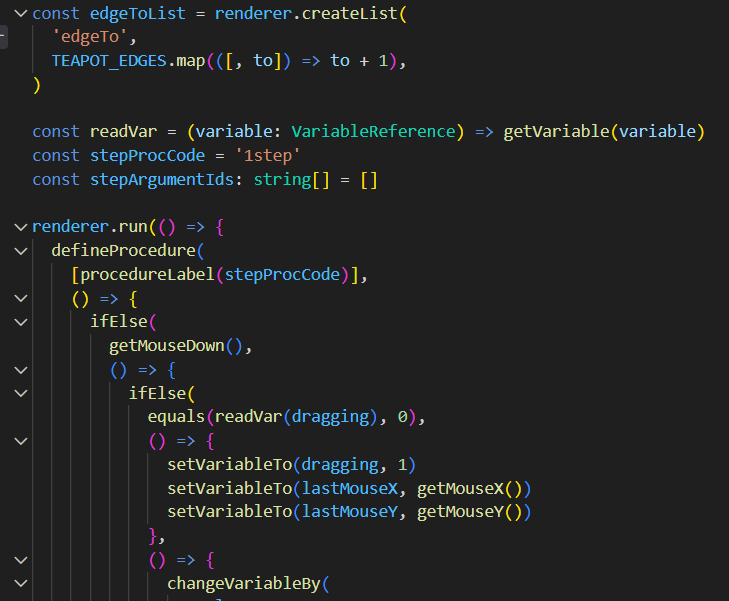The height and width of the screenshot is (601, 729).
Task: Click getVariable function call
Action: (x=556, y=132)
